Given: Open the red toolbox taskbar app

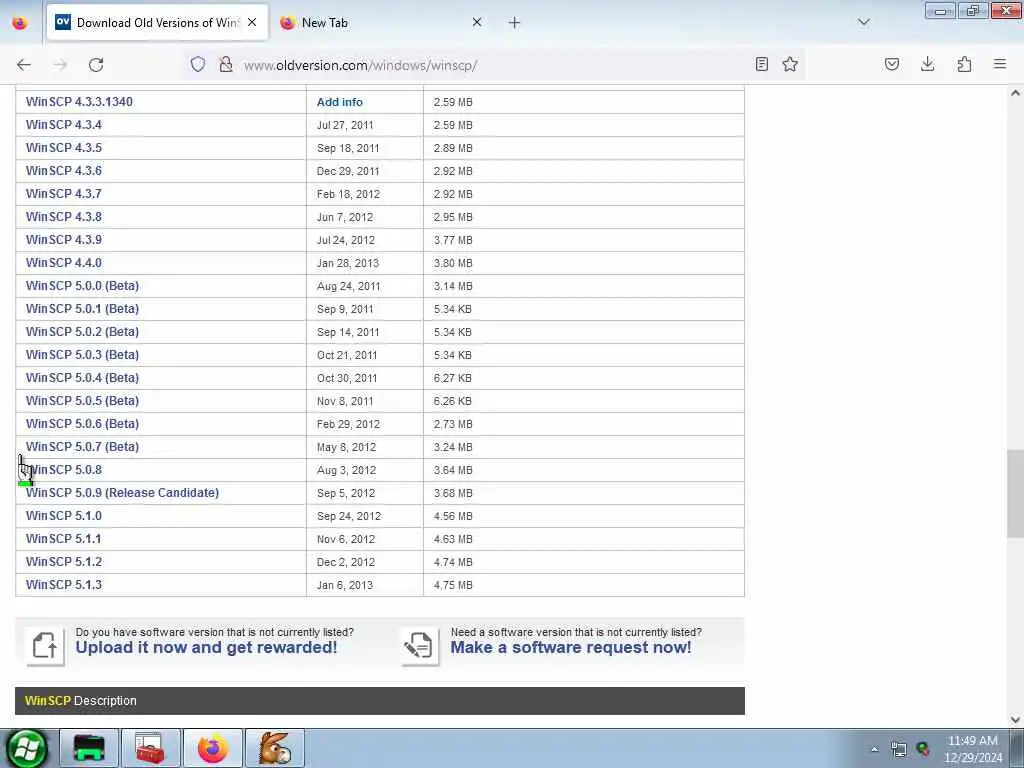Looking at the screenshot, I should pyautogui.click(x=150, y=748).
